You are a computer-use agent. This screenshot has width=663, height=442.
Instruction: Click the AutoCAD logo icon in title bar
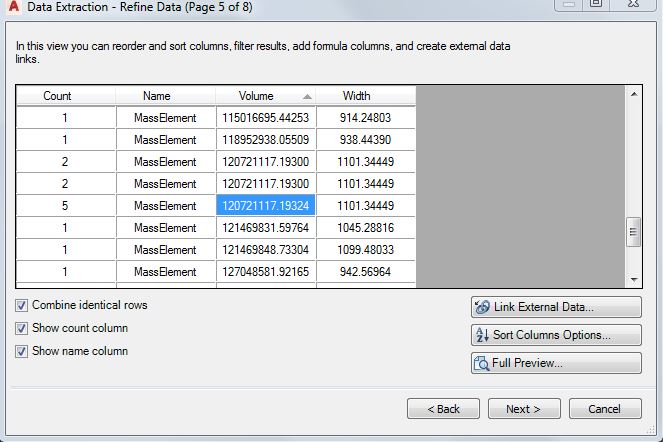coord(13,6)
